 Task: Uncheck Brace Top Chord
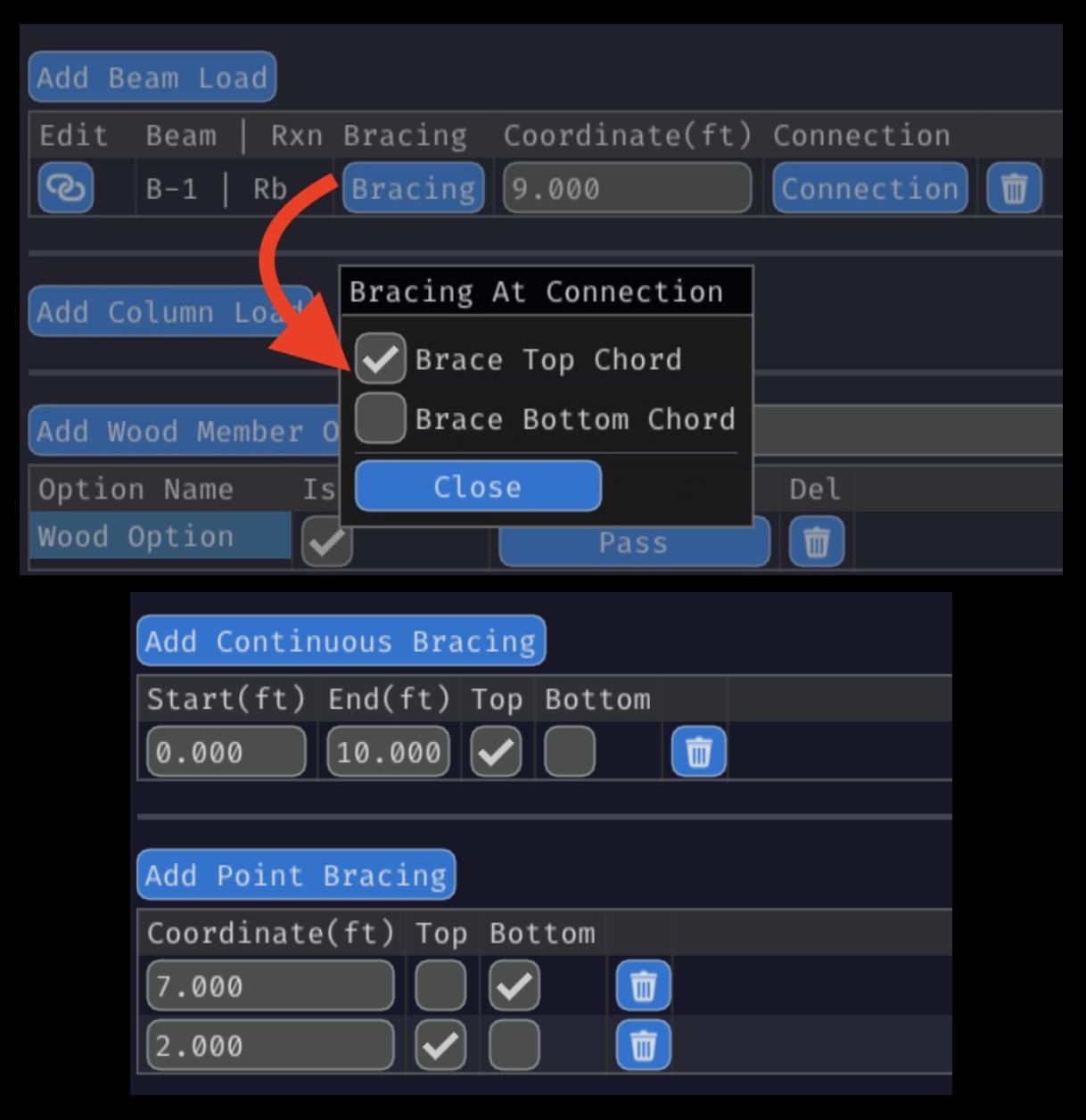380,359
